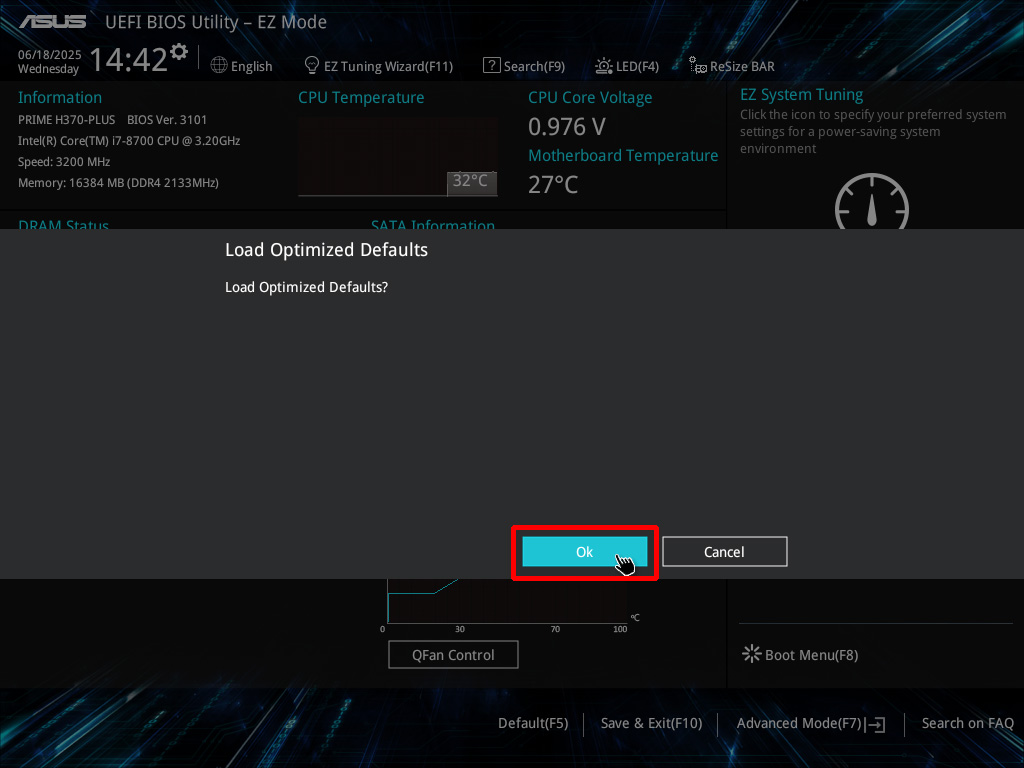Click the dialog title Load Optimized Defaults
Viewport: 1024px width, 768px height.
[x=327, y=249]
